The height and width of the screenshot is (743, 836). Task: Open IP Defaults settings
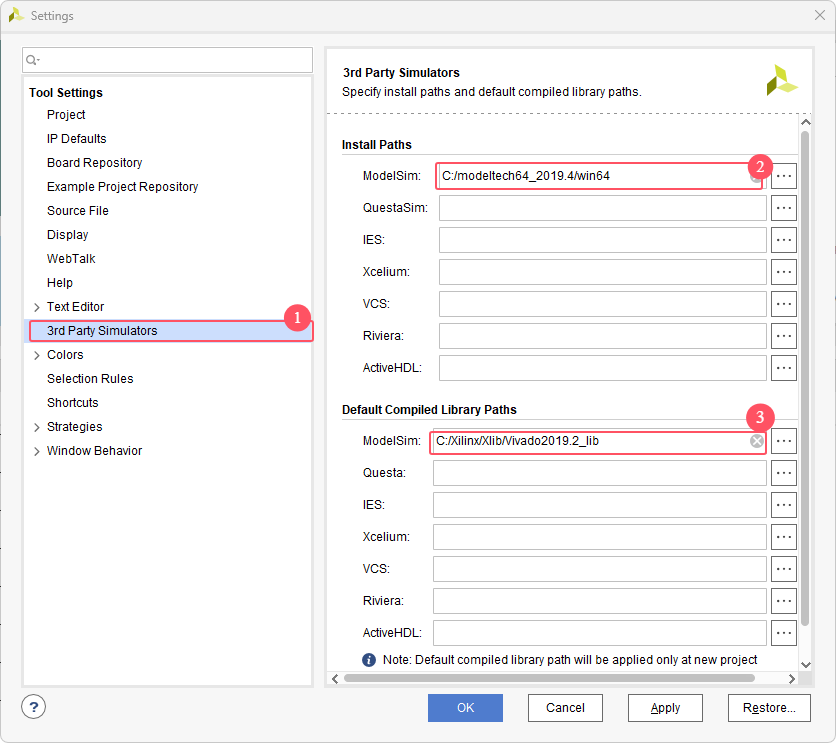[77, 139]
